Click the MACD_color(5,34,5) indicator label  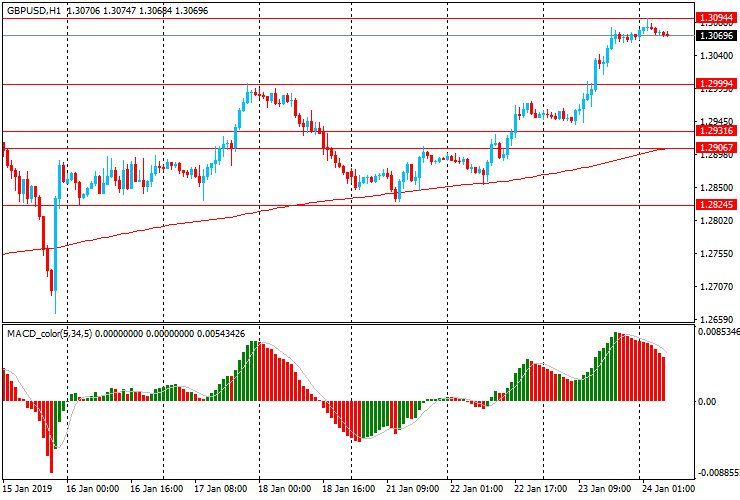tap(49, 332)
